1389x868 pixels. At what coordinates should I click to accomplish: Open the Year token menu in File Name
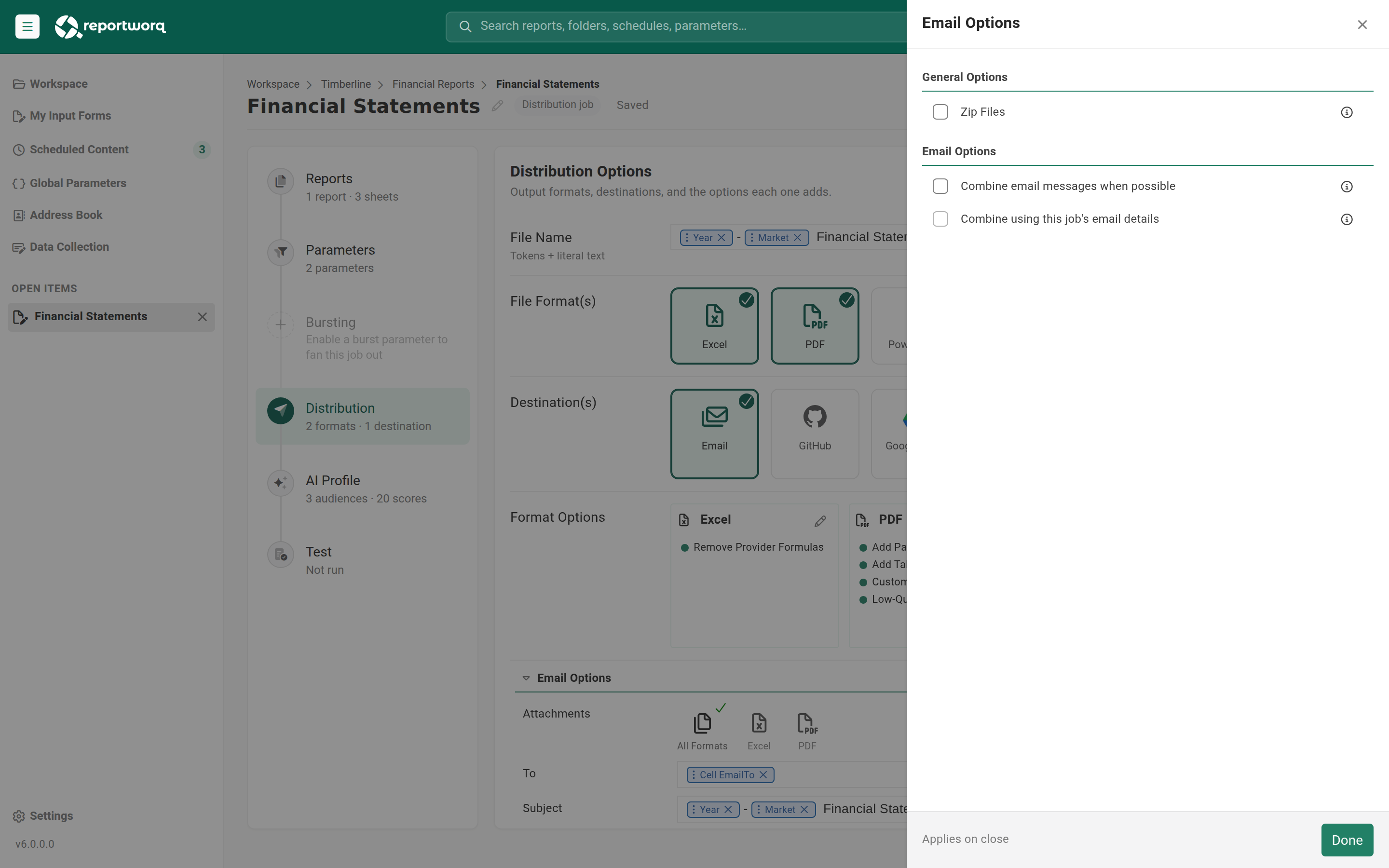(686, 238)
